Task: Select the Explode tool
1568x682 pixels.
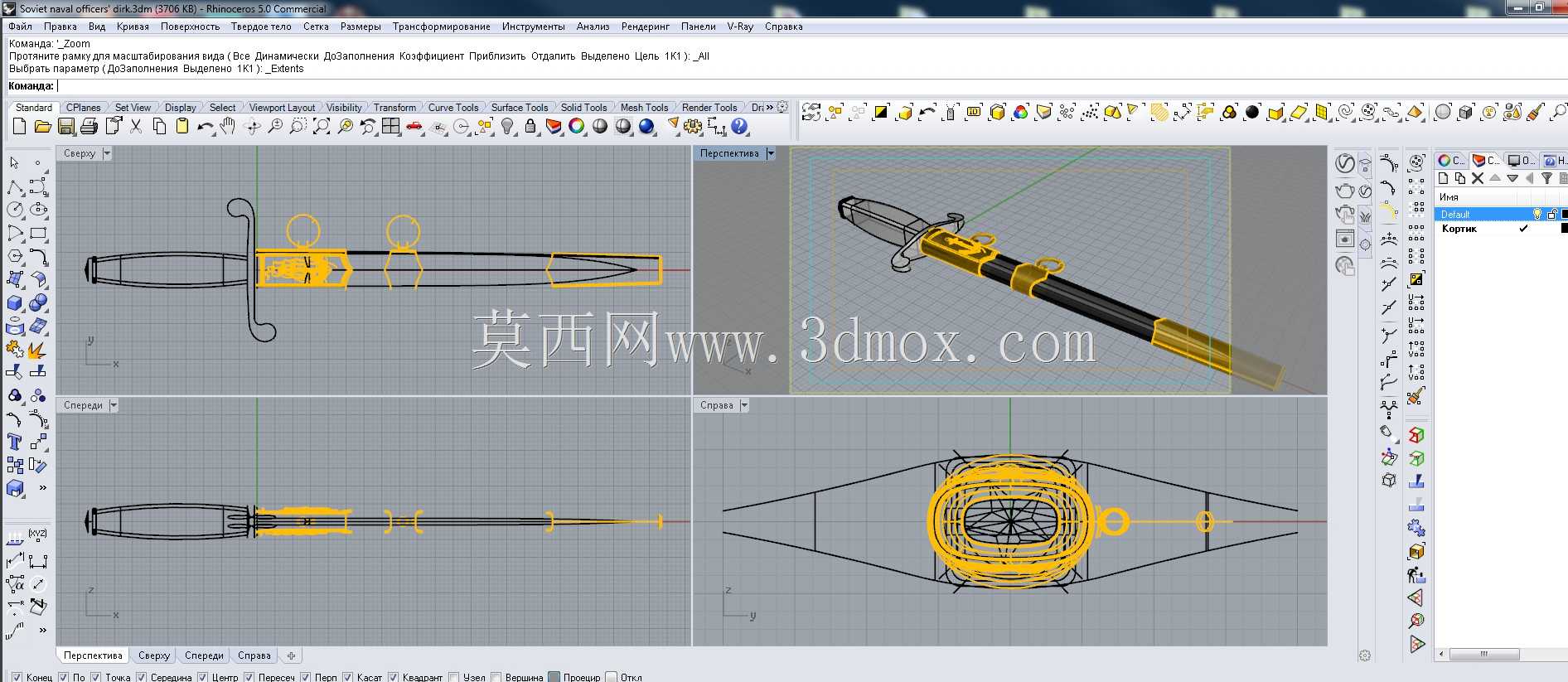Action: (x=36, y=350)
